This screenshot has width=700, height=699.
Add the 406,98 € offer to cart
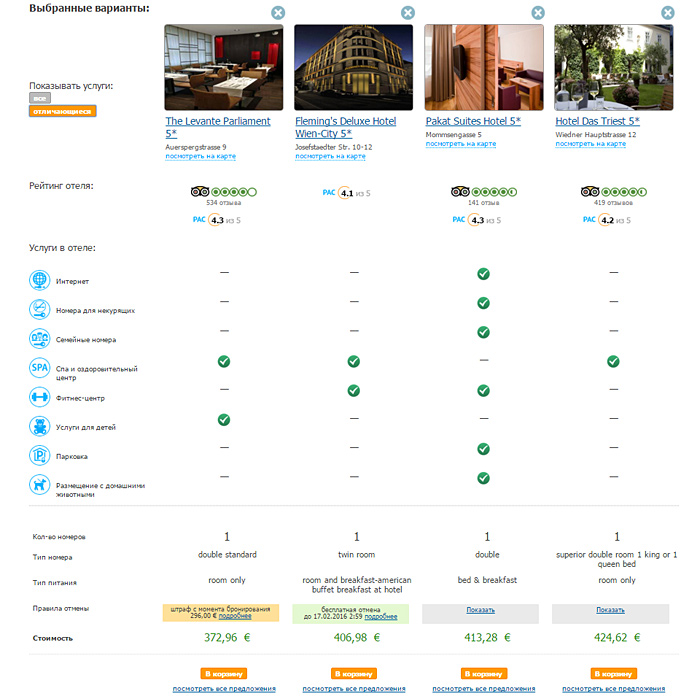tap(354, 674)
